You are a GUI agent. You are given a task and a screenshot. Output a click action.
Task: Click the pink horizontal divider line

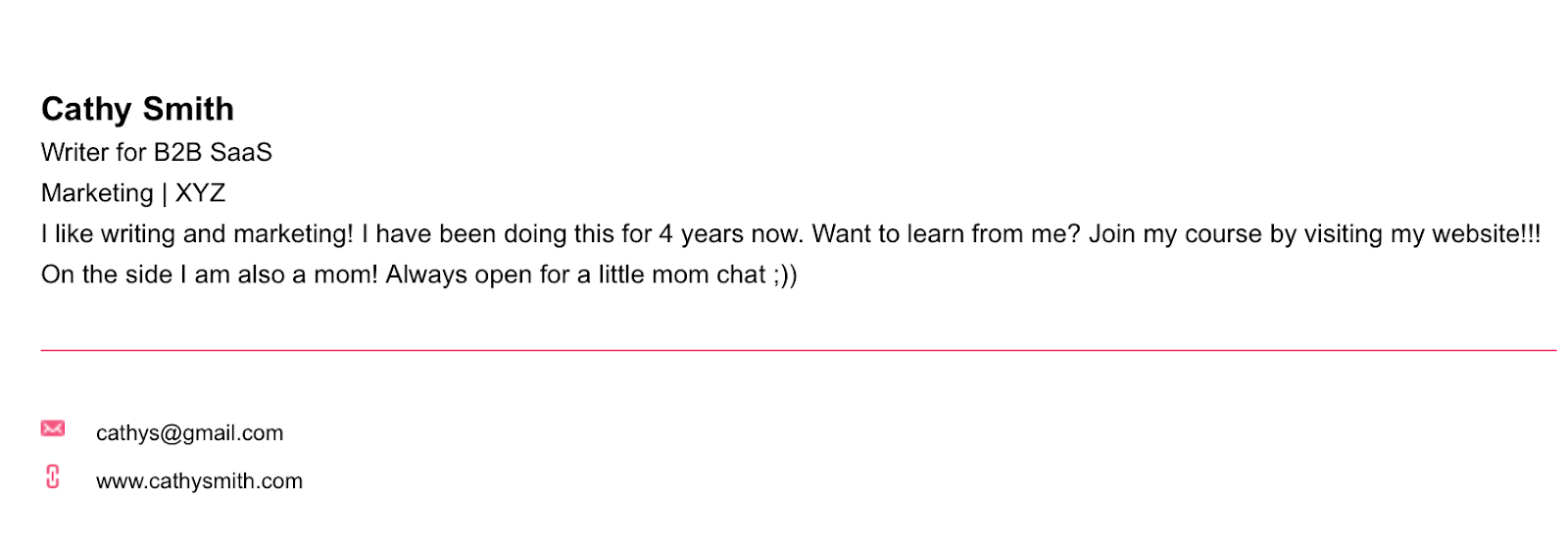point(798,350)
